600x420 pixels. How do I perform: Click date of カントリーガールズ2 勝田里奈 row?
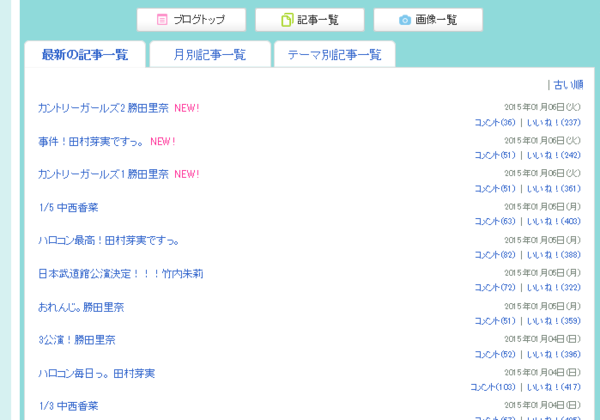(542, 107)
